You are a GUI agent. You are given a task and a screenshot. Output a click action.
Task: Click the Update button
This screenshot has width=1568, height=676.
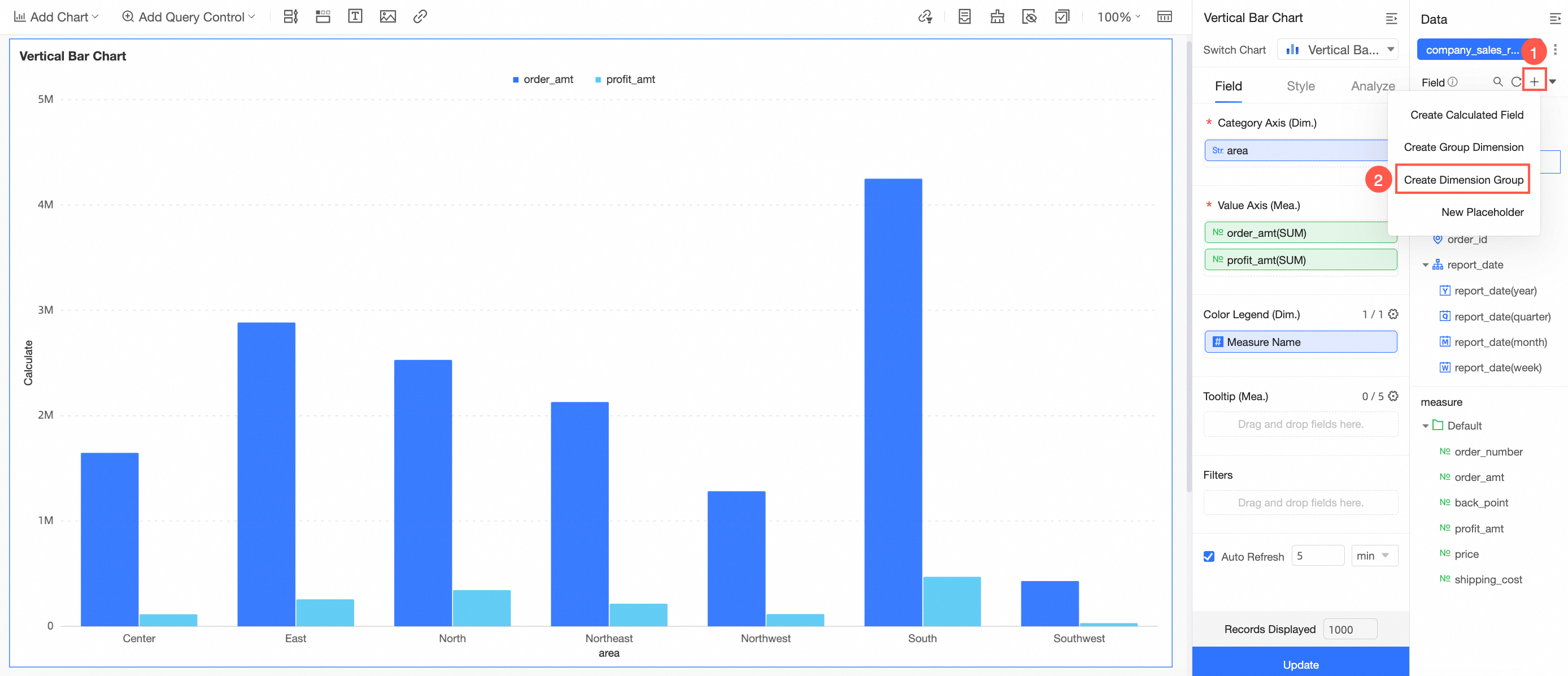click(1300, 662)
